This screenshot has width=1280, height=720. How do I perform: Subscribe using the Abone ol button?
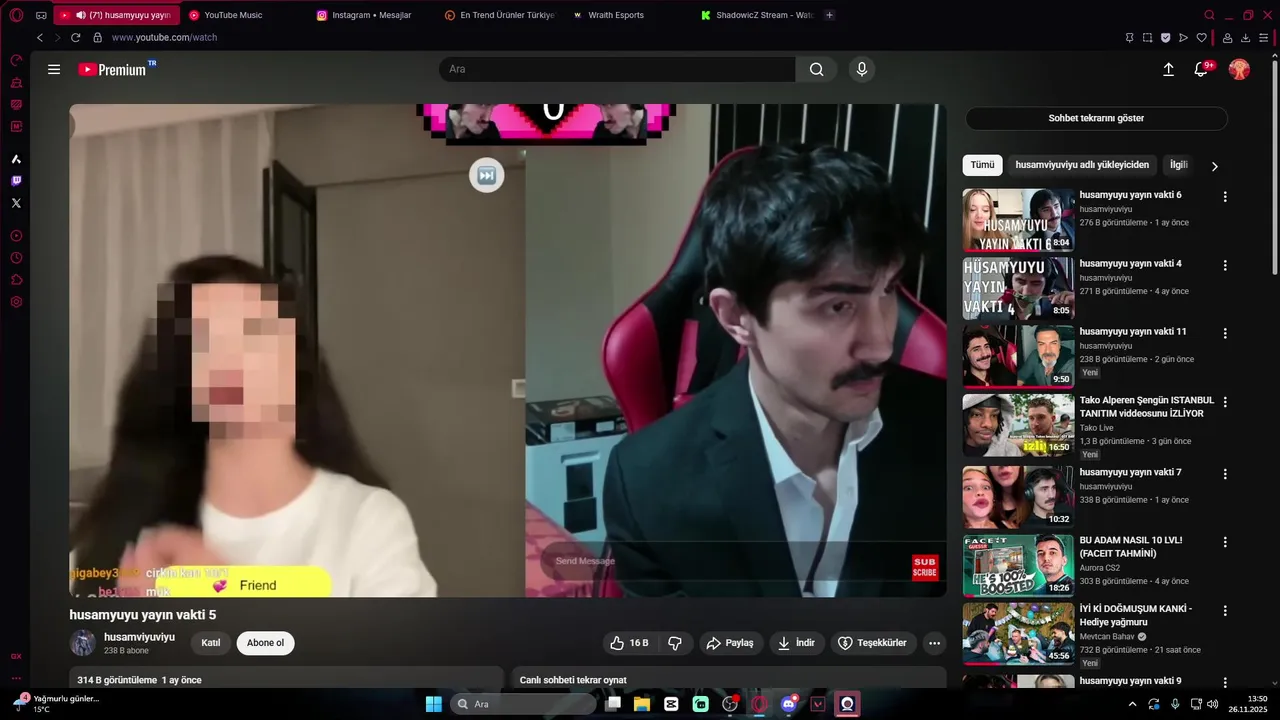coord(265,643)
